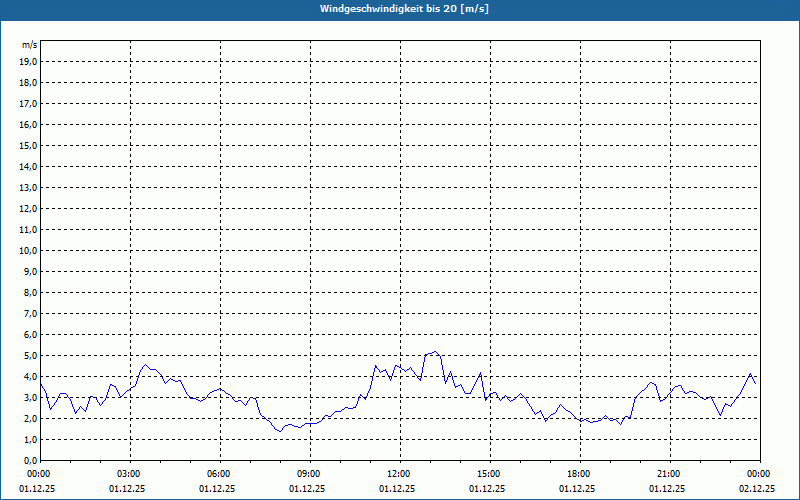Click the '02.12.25' date label
This screenshot has width=800, height=500.
[757, 489]
